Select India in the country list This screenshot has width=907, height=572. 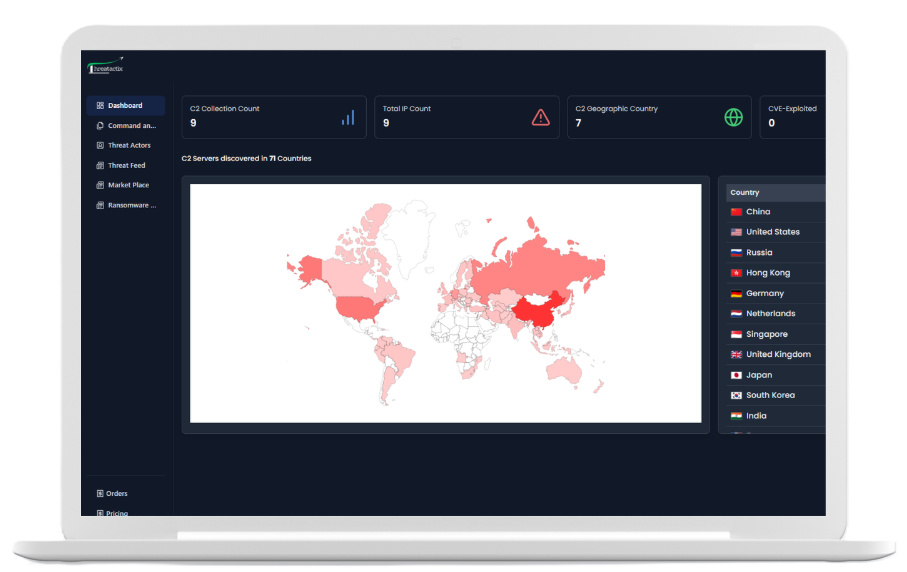click(776, 416)
